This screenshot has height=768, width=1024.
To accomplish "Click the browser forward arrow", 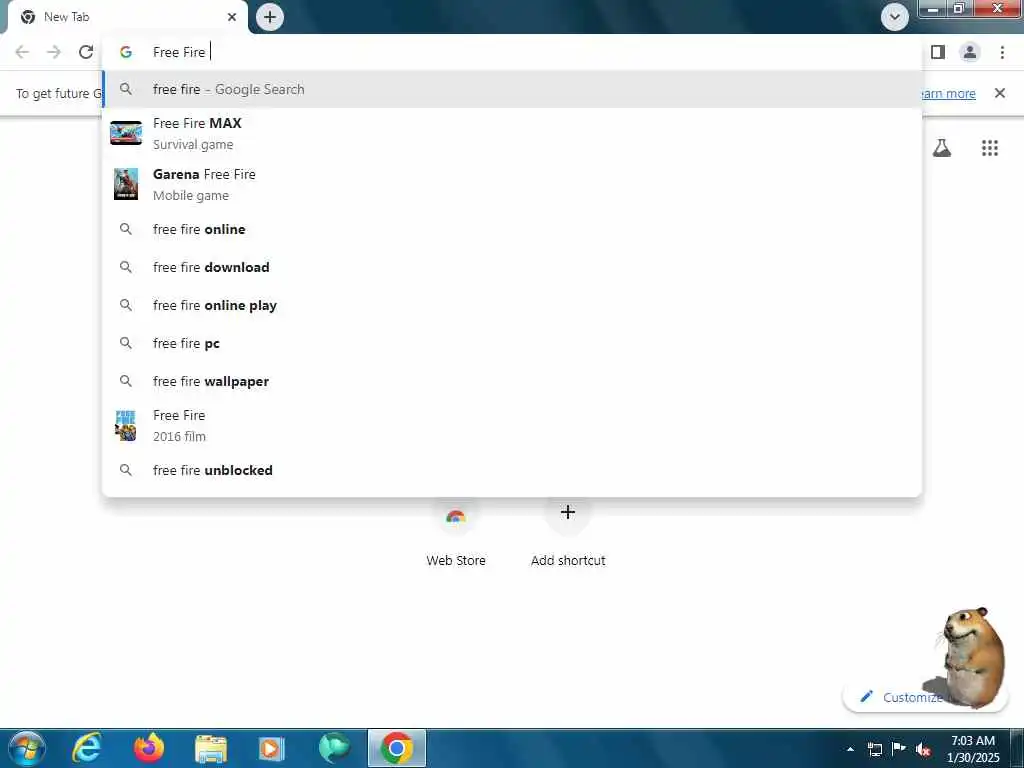I will (54, 52).
